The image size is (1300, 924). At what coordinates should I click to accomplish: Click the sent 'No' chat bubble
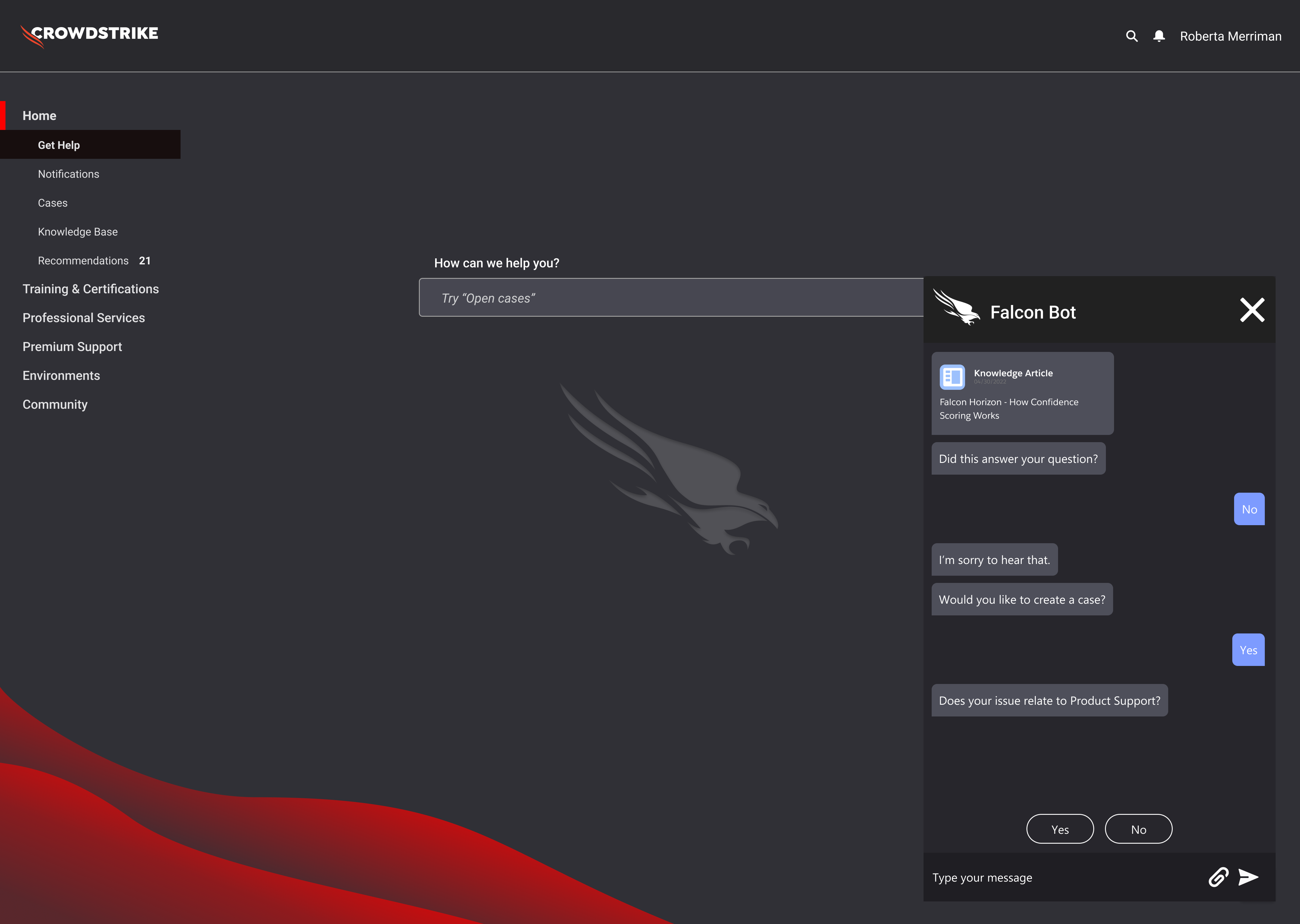point(1249,509)
